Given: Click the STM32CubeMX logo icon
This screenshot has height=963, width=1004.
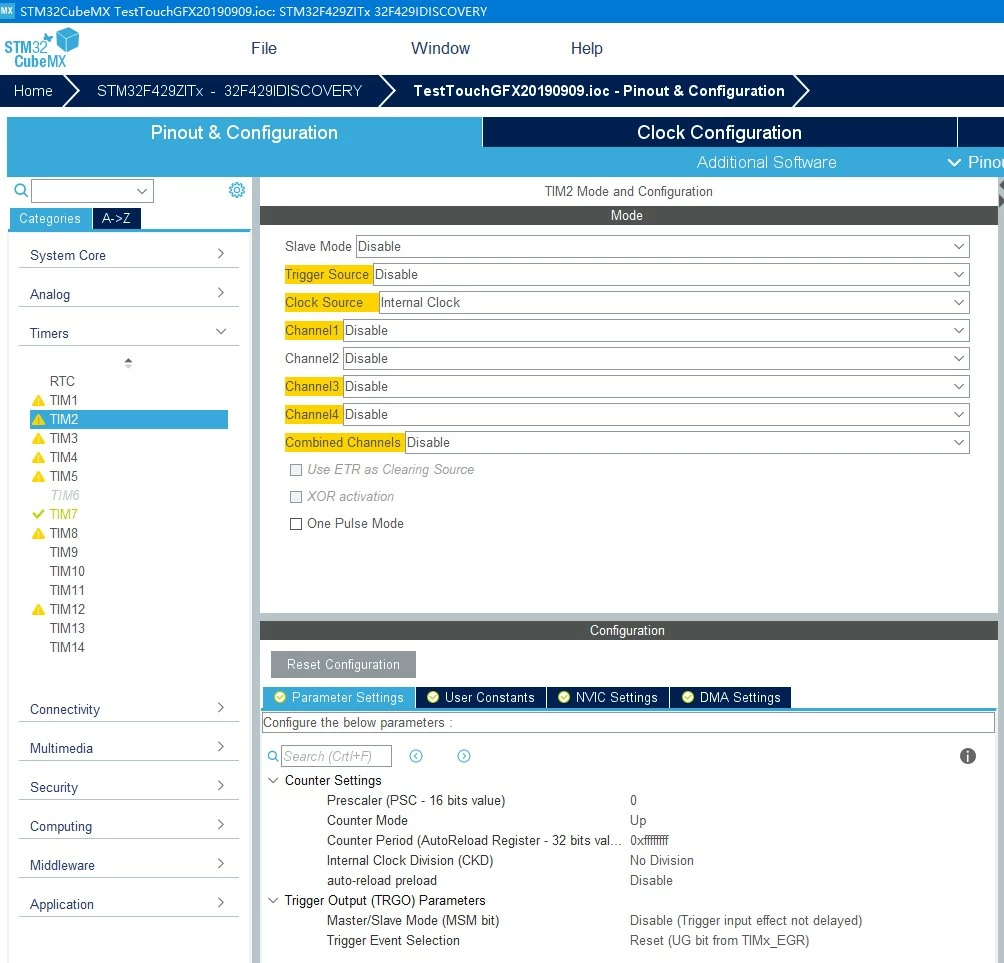Looking at the screenshot, I should [42, 48].
